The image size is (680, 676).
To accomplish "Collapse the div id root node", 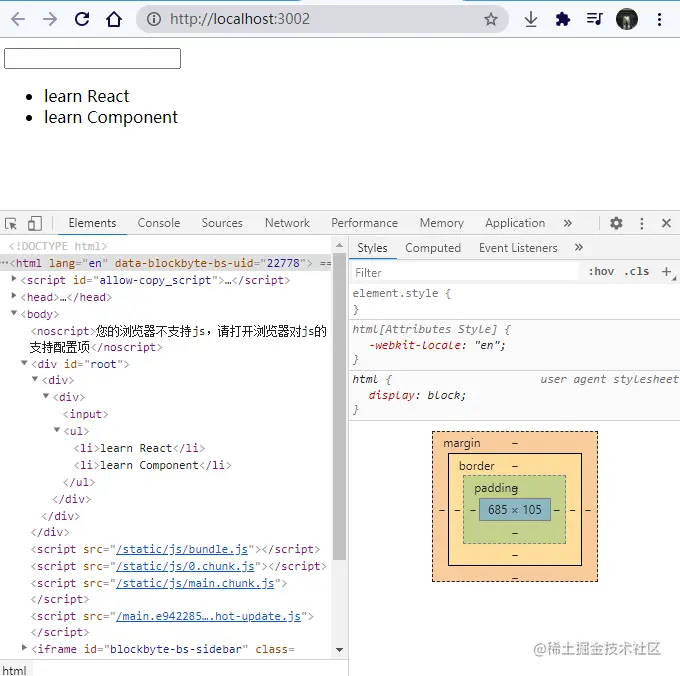I will (x=25, y=362).
